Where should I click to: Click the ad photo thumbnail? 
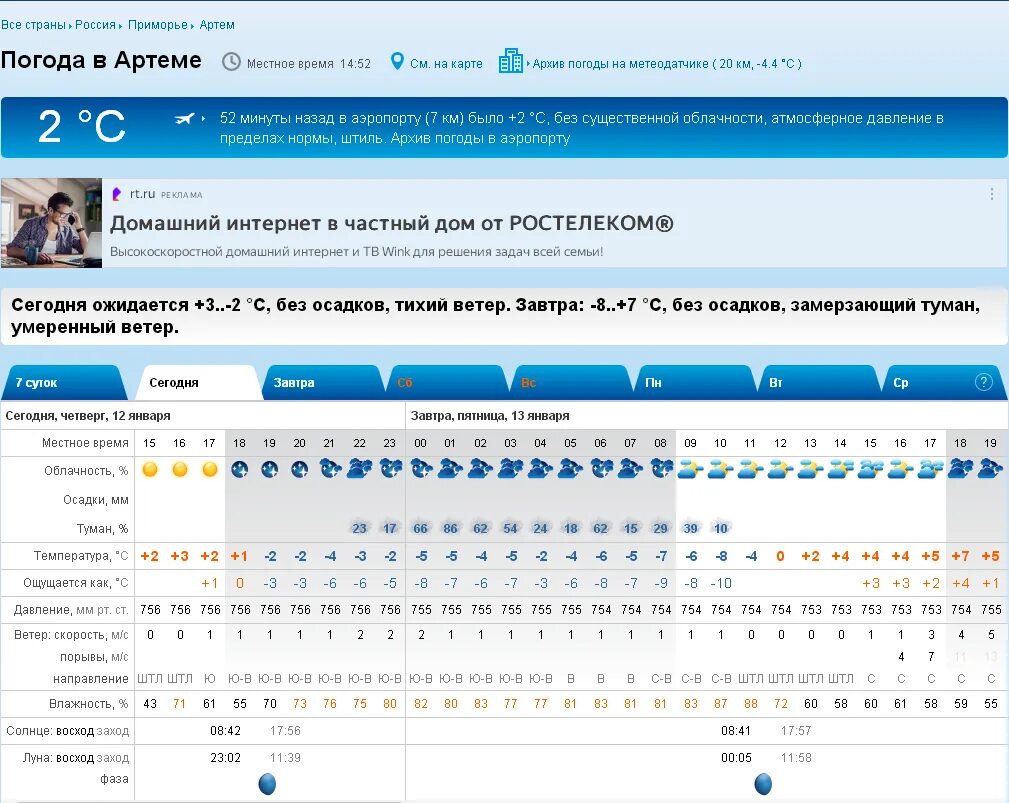[x=51, y=223]
